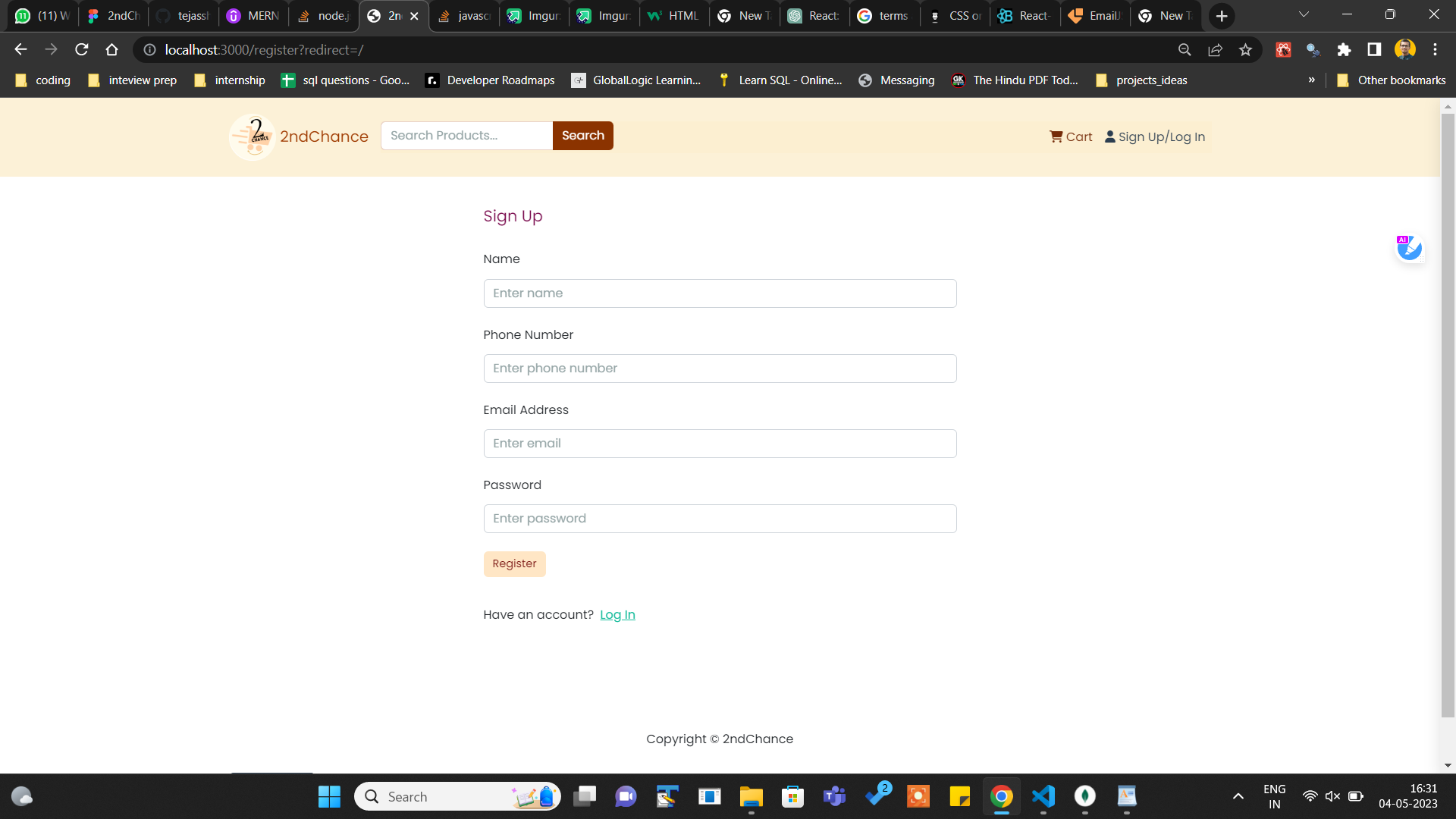Screen dimensions: 1456x819
Task: Show hidden system tray icons
Action: (x=1238, y=796)
